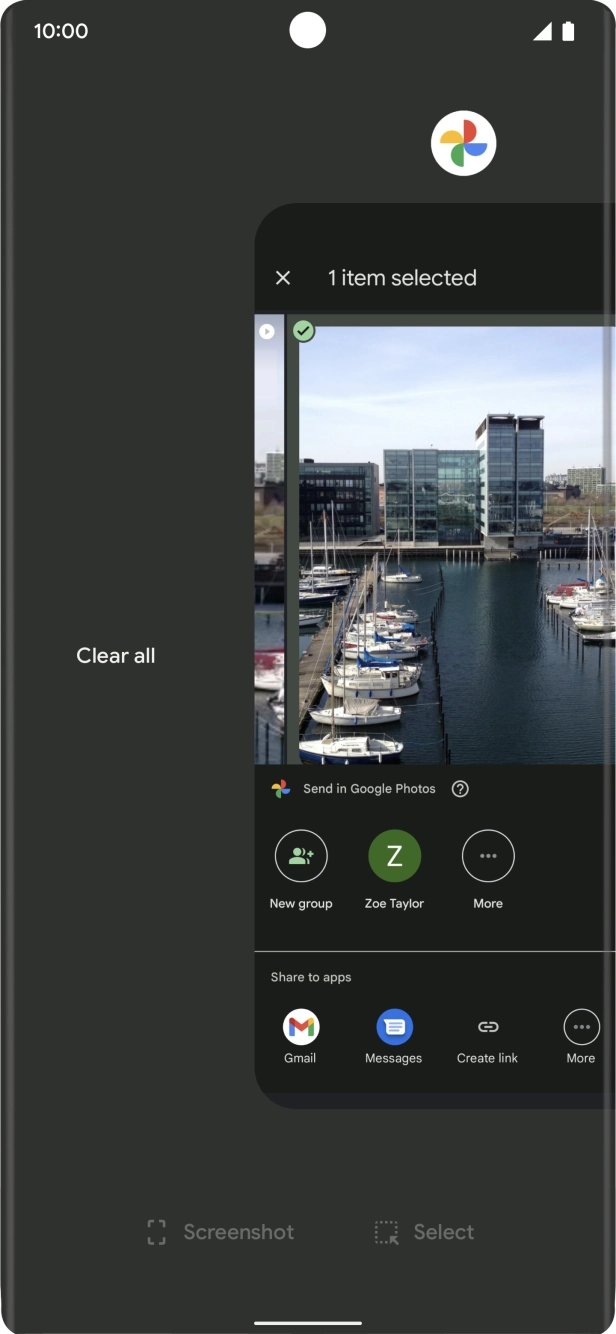Viewport: 616px width, 1334px height.
Task: Tap the Google Photos app icon above the card
Action: 463,144
